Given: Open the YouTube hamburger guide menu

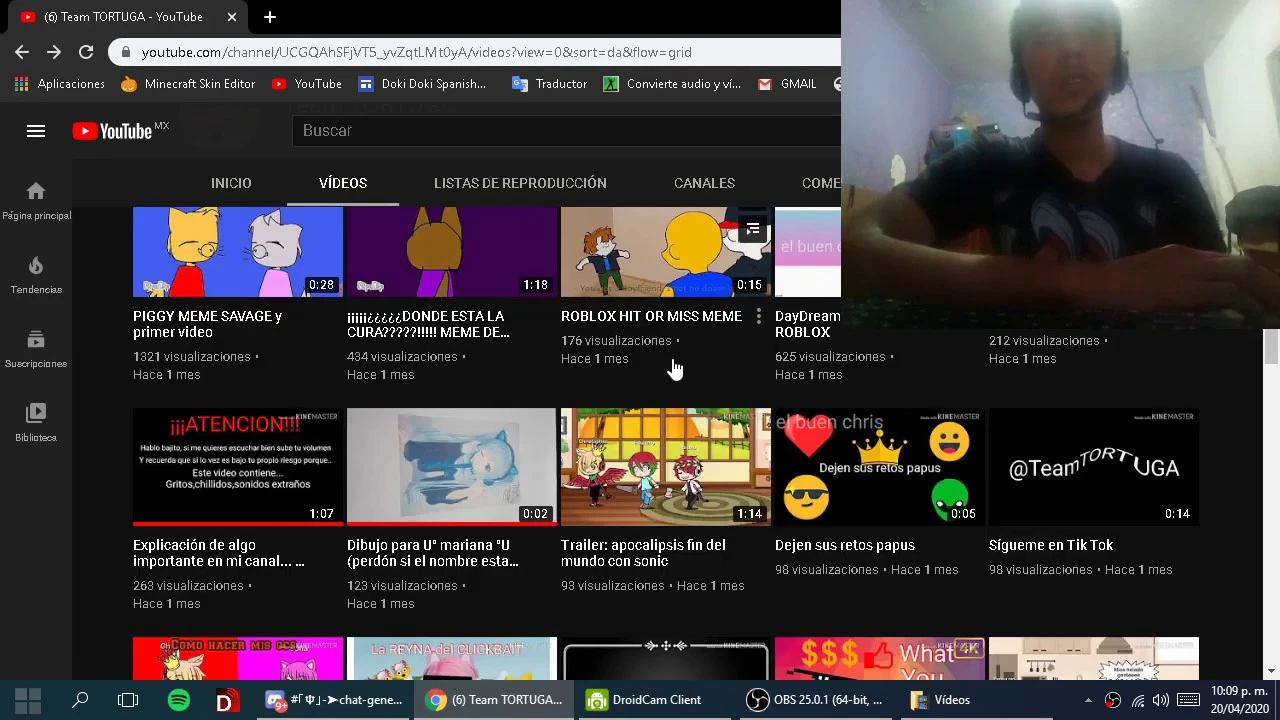Looking at the screenshot, I should click(36, 131).
